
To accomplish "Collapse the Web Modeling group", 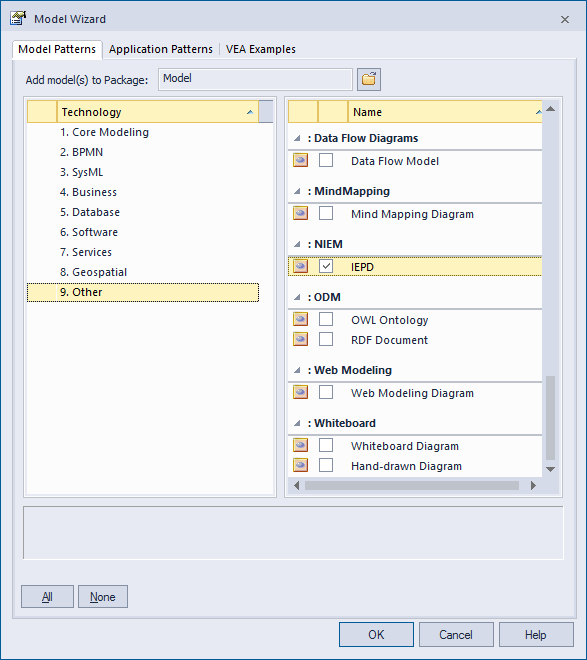I will pos(297,370).
